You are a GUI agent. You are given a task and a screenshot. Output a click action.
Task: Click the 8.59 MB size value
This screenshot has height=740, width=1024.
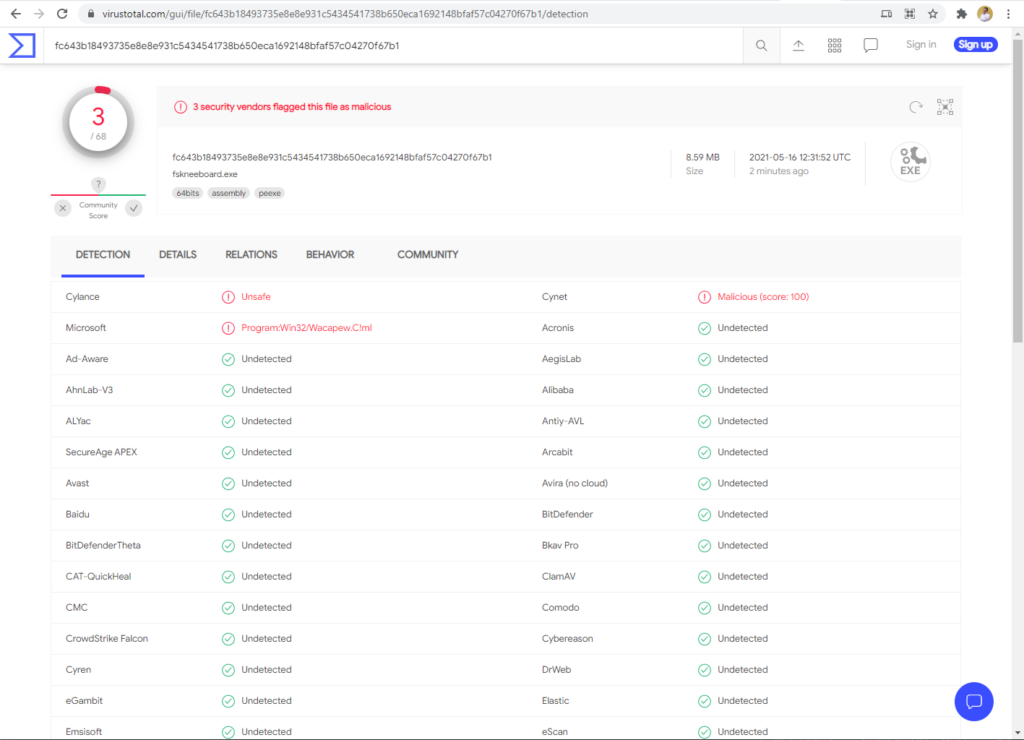703,157
